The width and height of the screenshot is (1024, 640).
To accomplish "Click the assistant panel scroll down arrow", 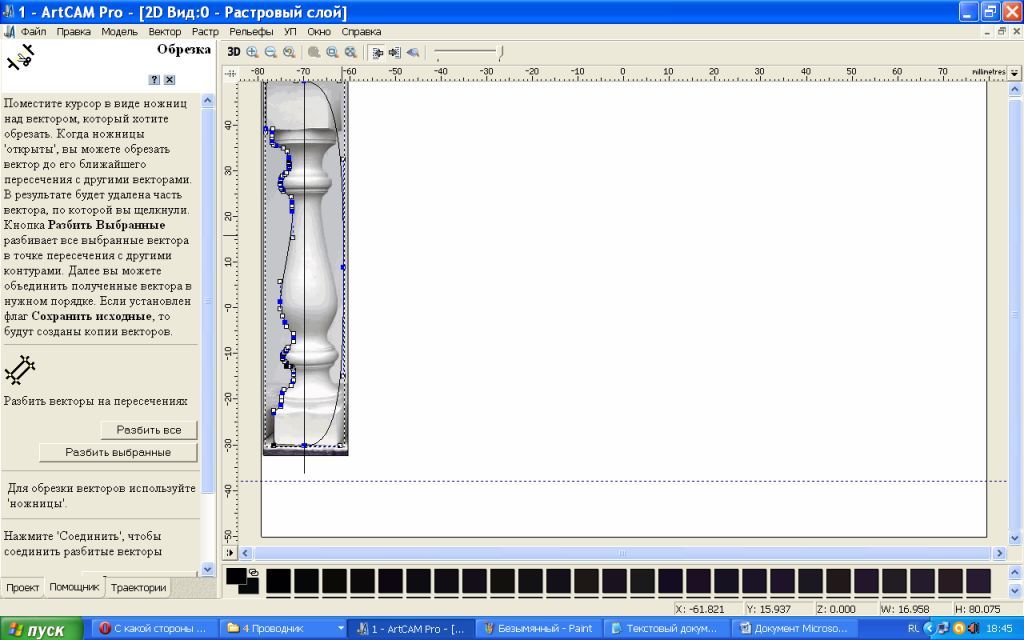I will tap(208, 569).
